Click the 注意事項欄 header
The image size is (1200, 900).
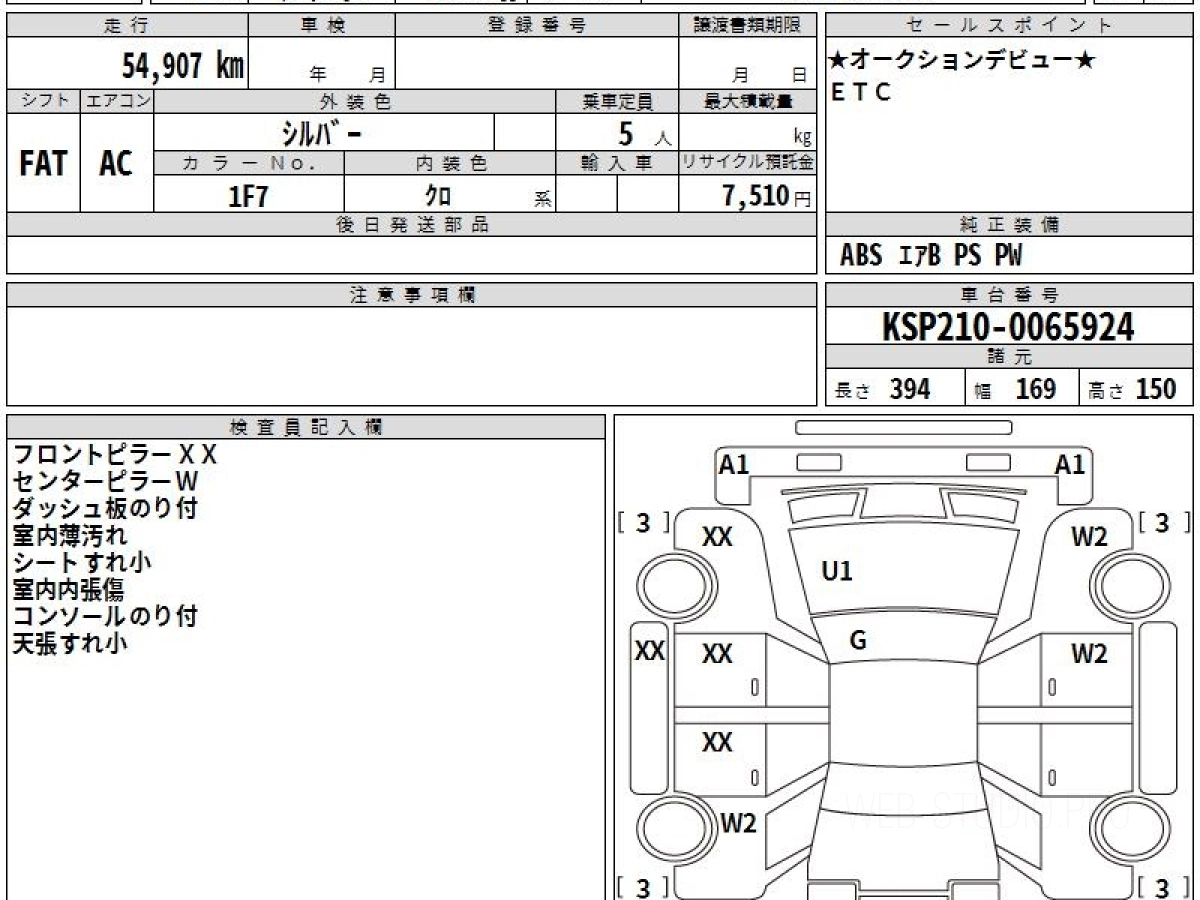412,295
